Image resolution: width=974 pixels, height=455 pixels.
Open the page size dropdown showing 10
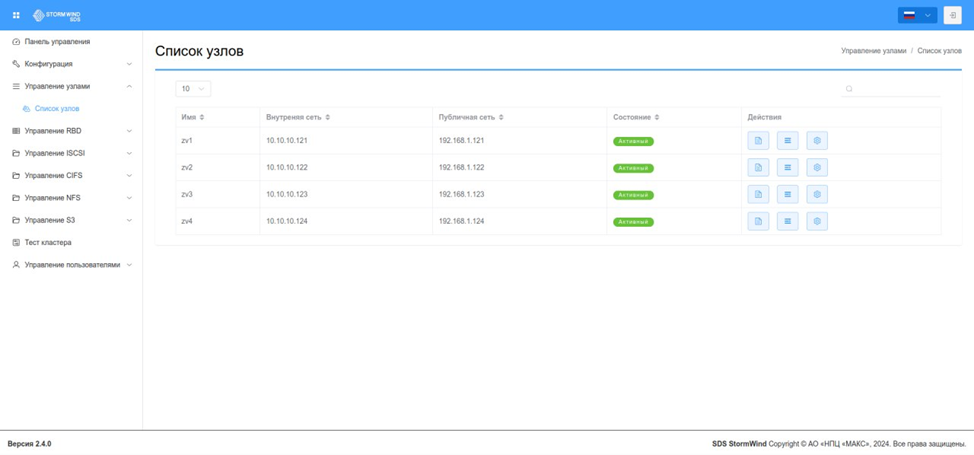193,89
